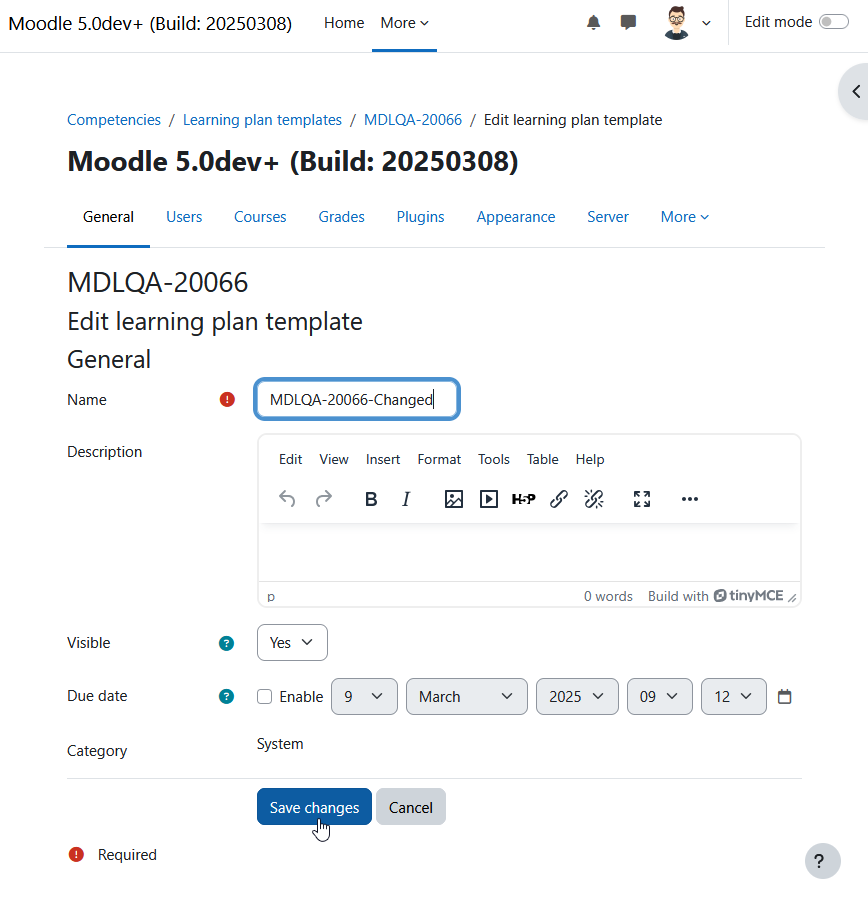Open the notifications bell
868x897 pixels.
click(x=593, y=22)
